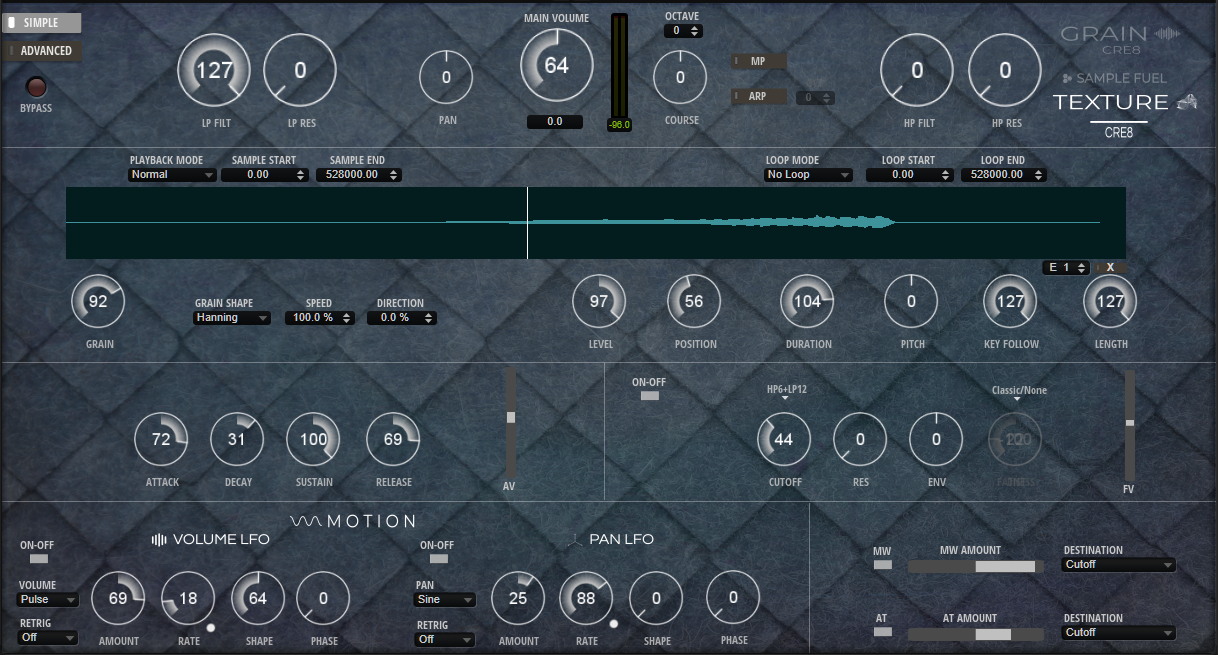Click the MP button
This screenshot has width=1218, height=655.
point(759,60)
